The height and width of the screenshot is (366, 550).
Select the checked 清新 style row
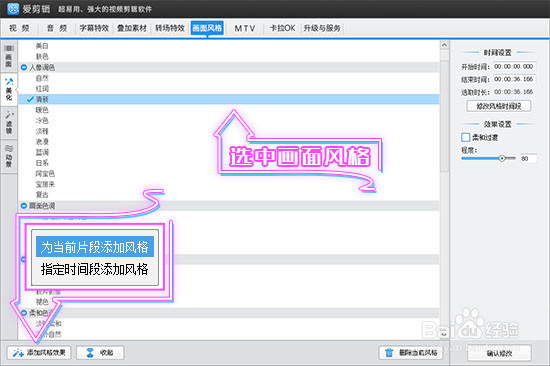click(229, 99)
